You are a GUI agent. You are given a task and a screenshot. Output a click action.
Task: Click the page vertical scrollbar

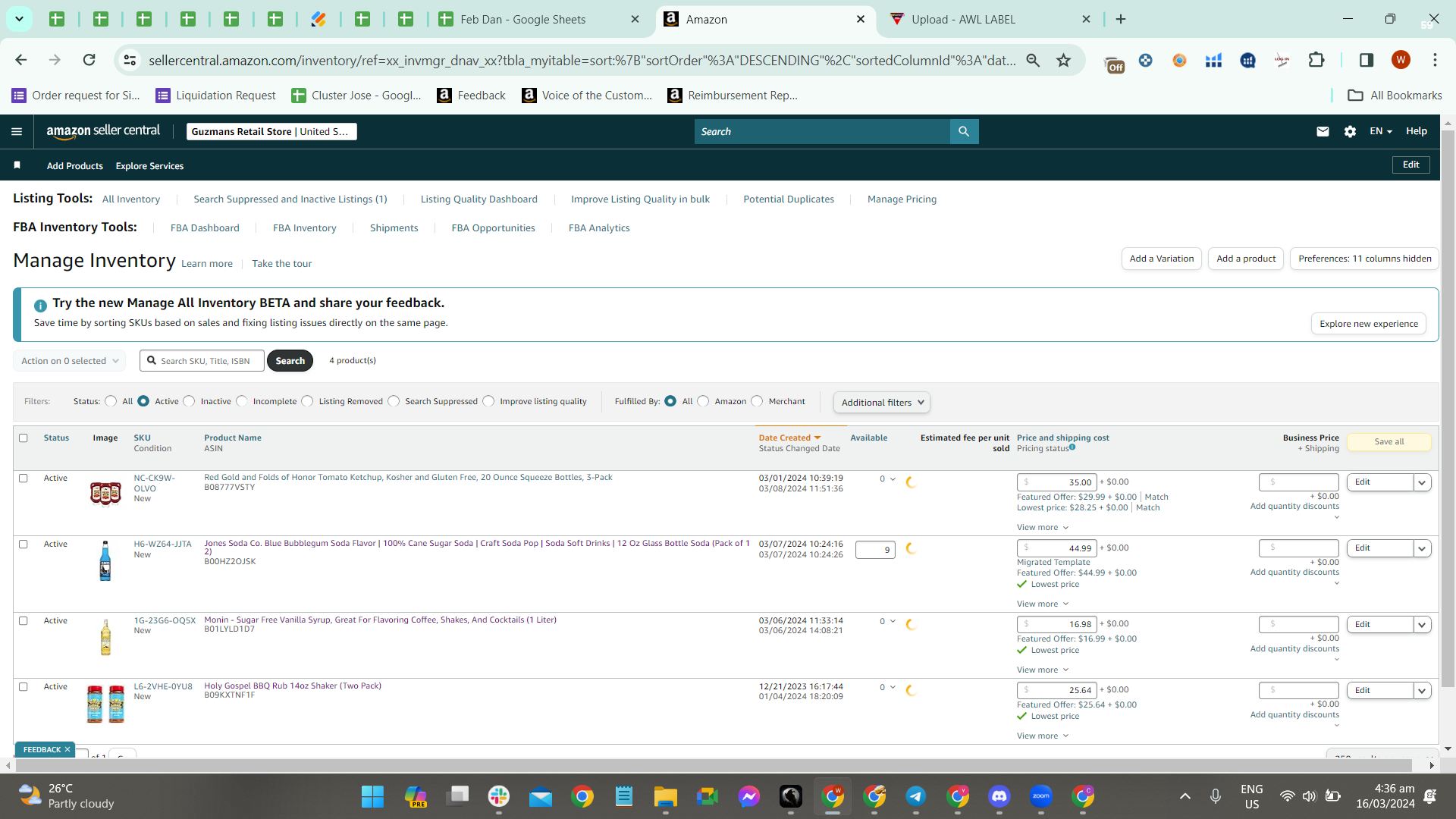[1448, 409]
